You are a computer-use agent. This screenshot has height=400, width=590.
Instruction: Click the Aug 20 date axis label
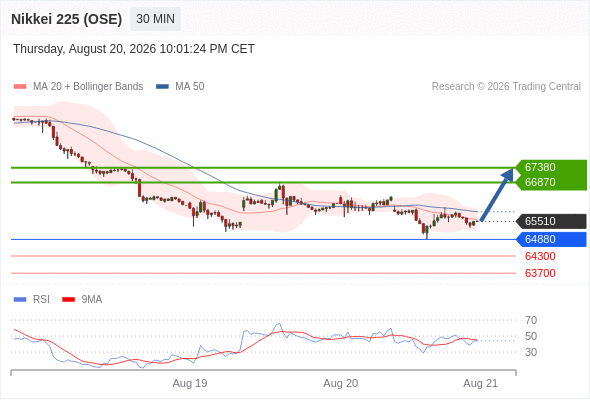click(x=341, y=383)
